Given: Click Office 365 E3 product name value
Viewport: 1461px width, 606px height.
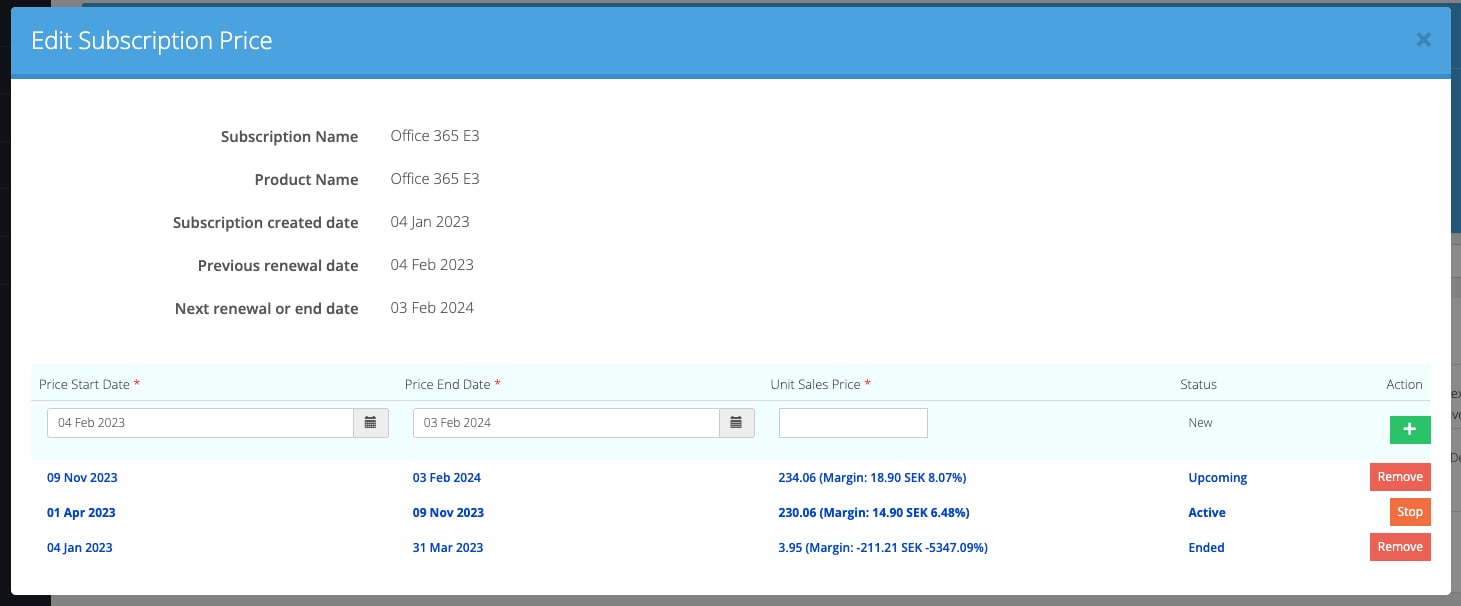Looking at the screenshot, I should (x=435, y=179).
